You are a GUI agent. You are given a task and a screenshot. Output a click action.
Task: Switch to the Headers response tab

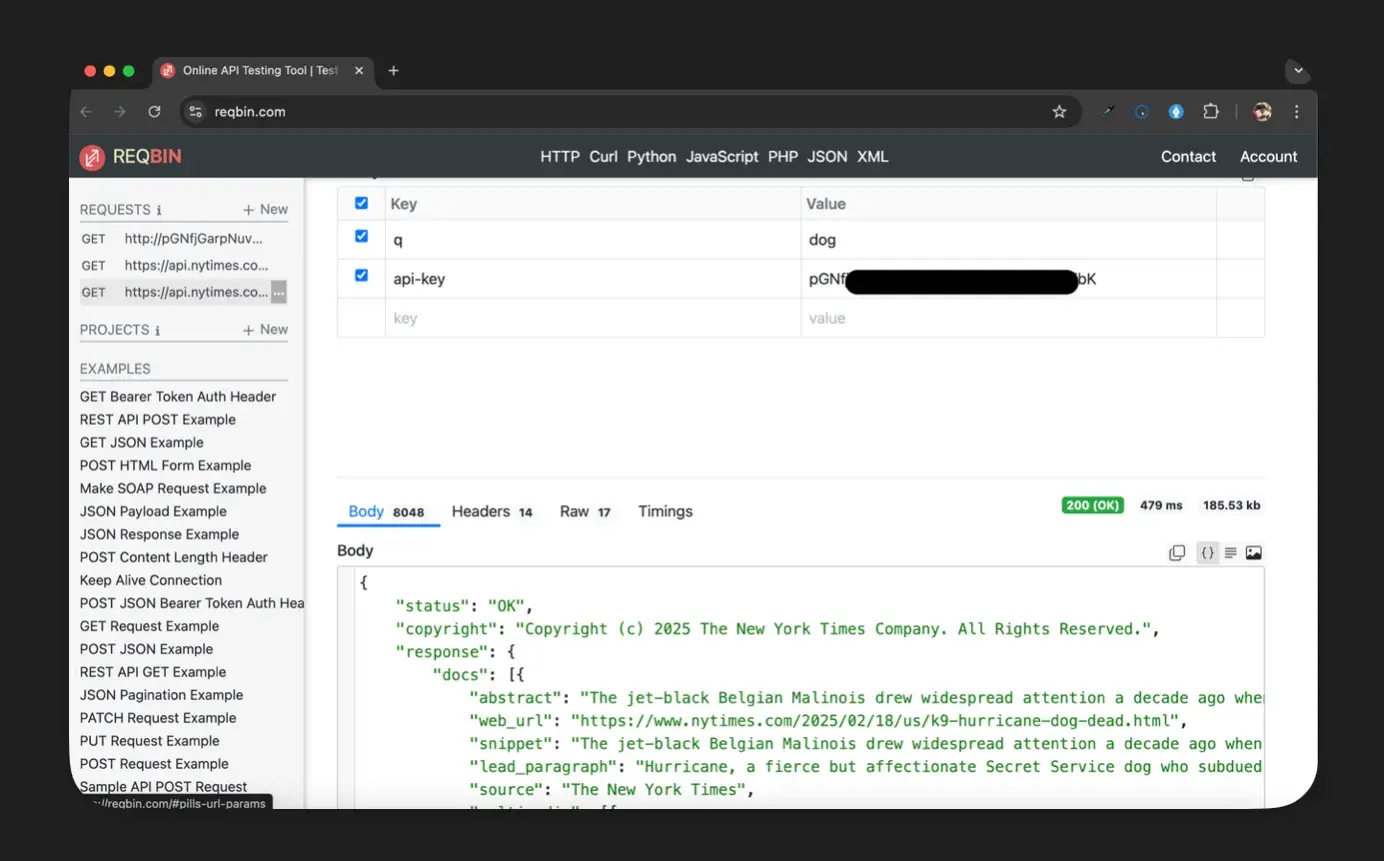tap(492, 512)
